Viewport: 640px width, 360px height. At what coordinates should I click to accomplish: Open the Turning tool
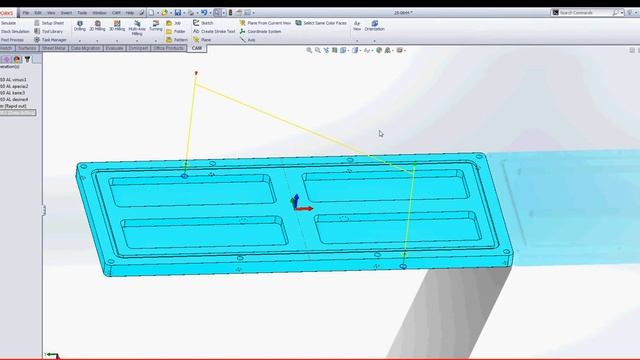pos(156,26)
